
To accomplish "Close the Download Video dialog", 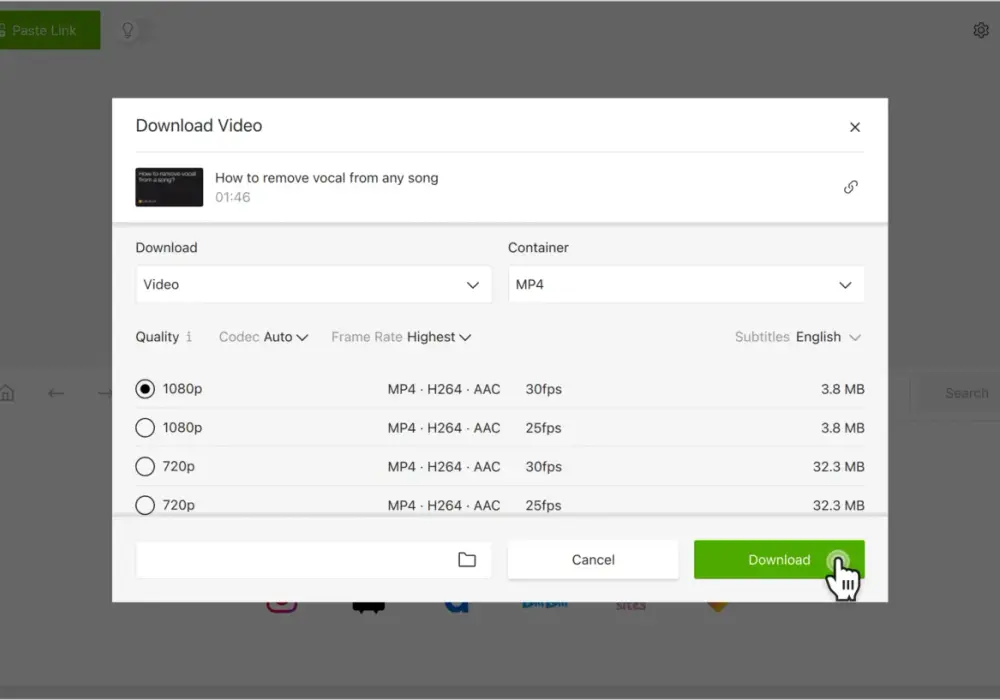I will (x=855, y=127).
